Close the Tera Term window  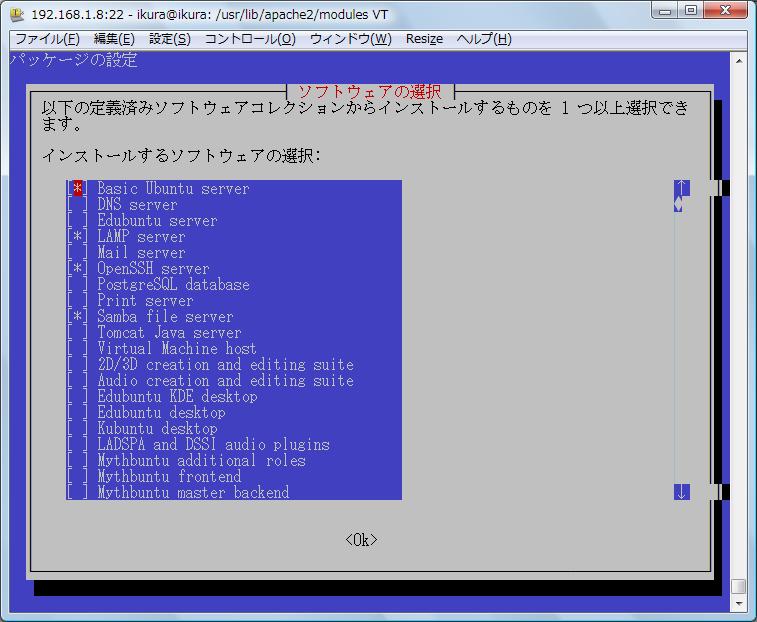click(725, 10)
